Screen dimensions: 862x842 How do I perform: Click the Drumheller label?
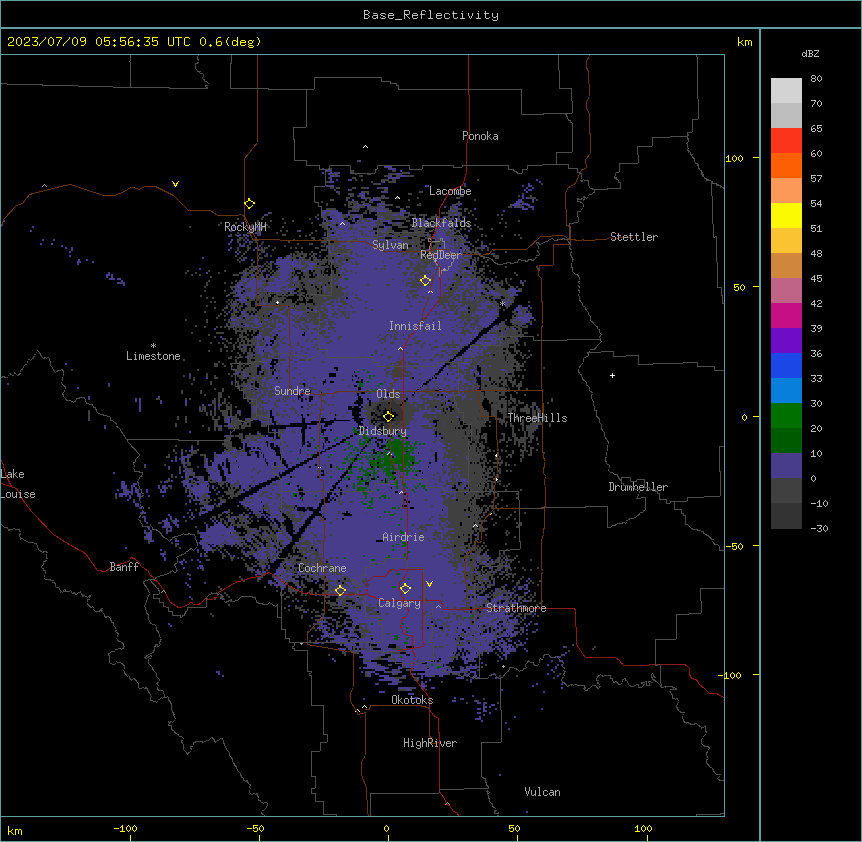[x=638, y=487]
